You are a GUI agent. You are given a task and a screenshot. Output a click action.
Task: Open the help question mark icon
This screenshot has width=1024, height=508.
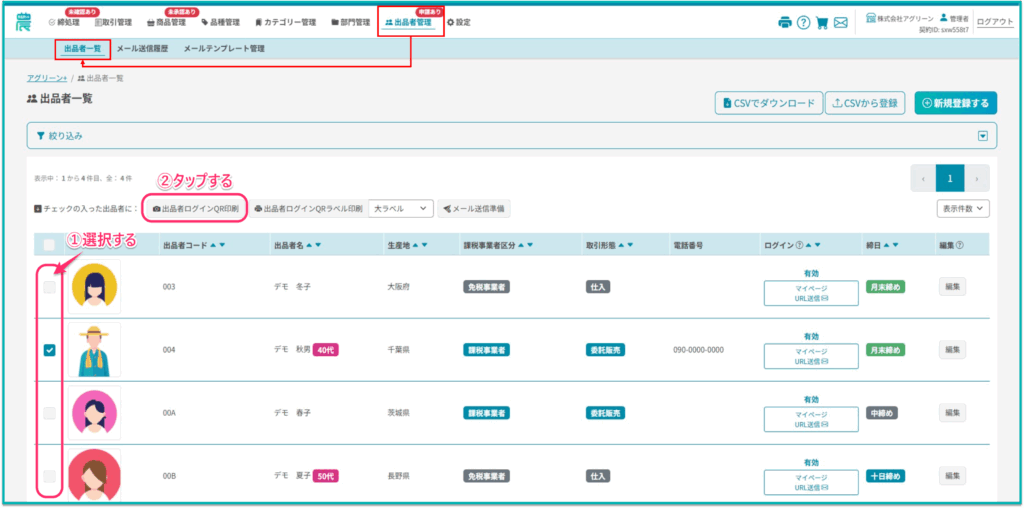[x=803, y=23]
